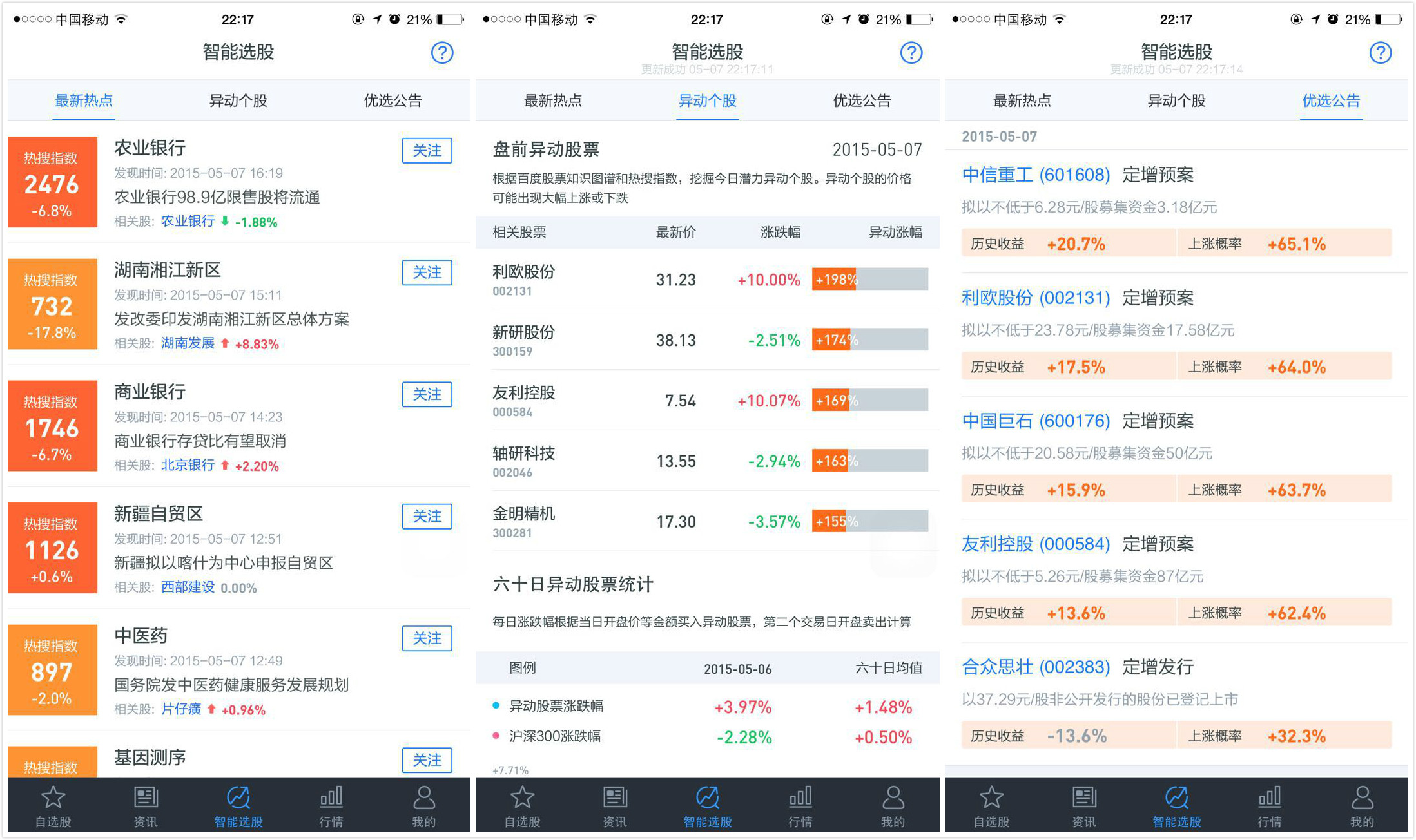Tap hot search index tile 1126

[52, 548]
